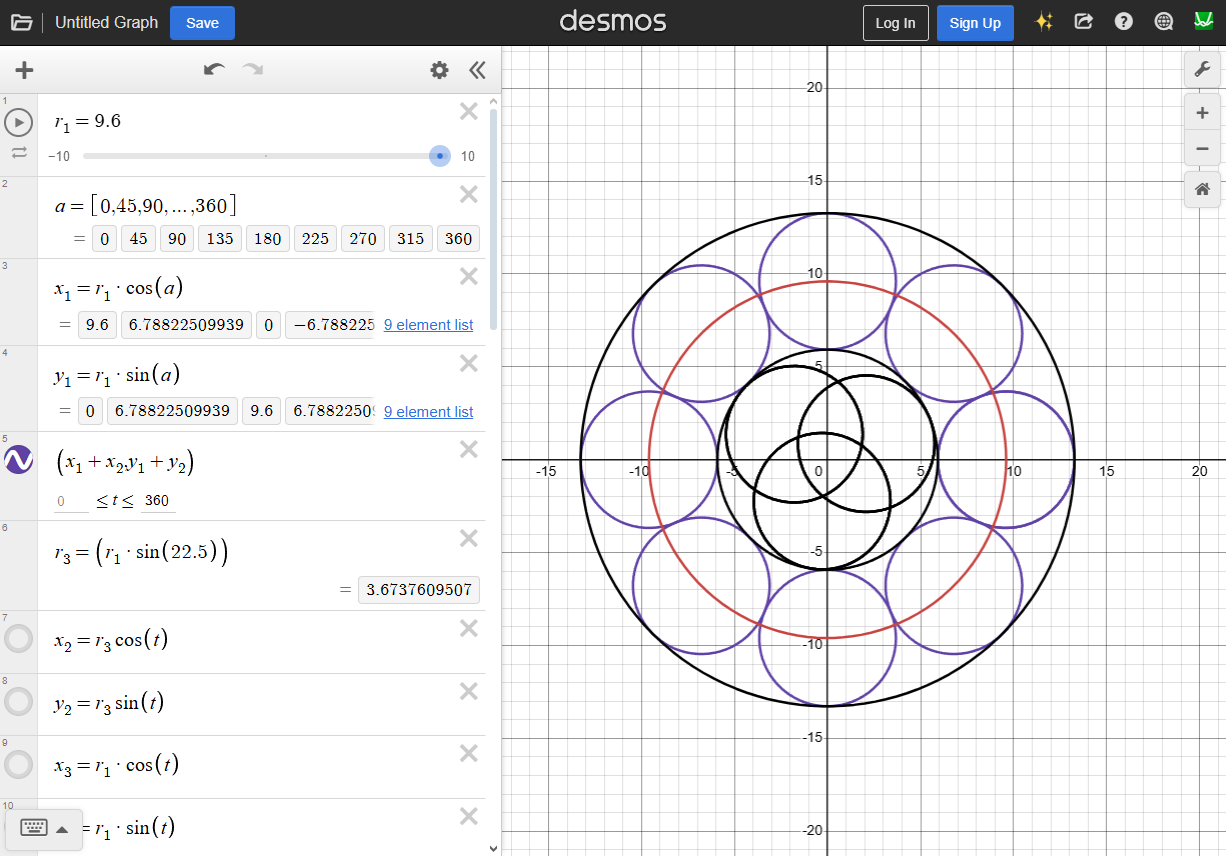
Task: Edit r1 slider minimum value -10
Action: (59, 156)
